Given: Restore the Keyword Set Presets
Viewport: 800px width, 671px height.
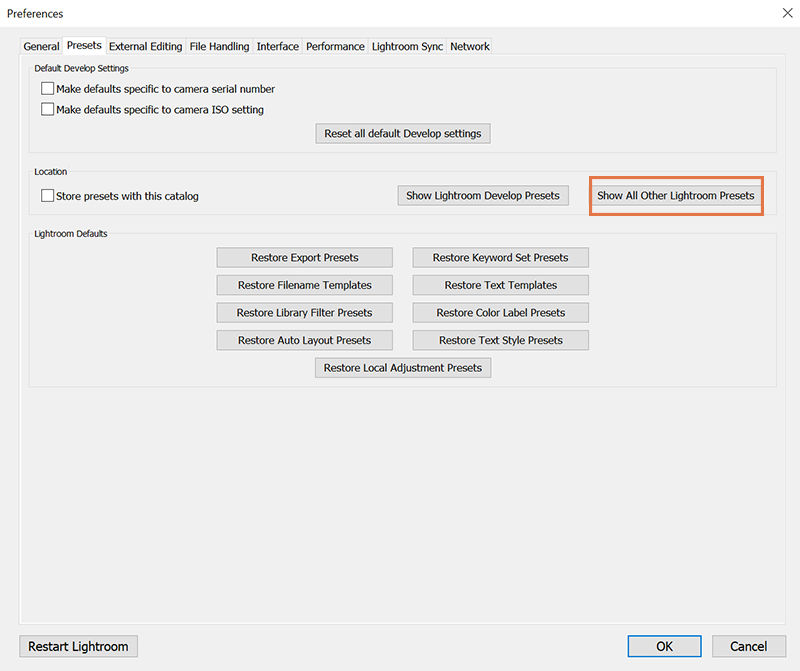Looking at the screenshot, I should coord(500,257).
